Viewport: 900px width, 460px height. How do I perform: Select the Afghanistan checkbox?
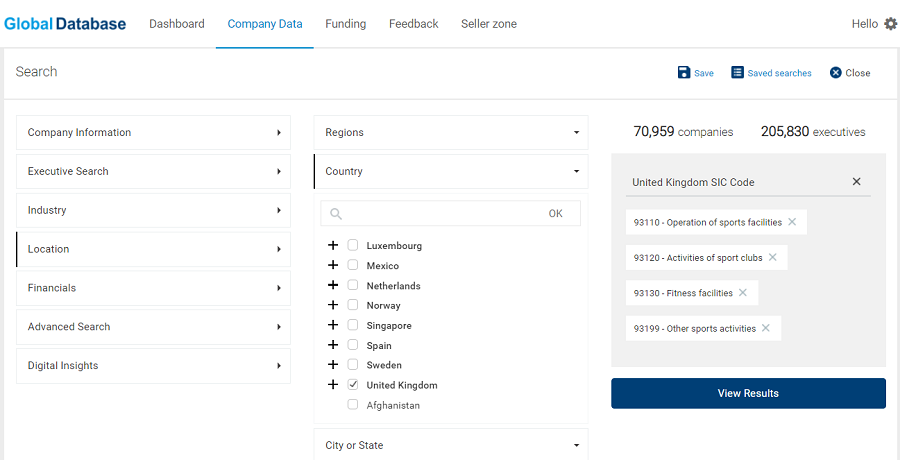point(353,405)
